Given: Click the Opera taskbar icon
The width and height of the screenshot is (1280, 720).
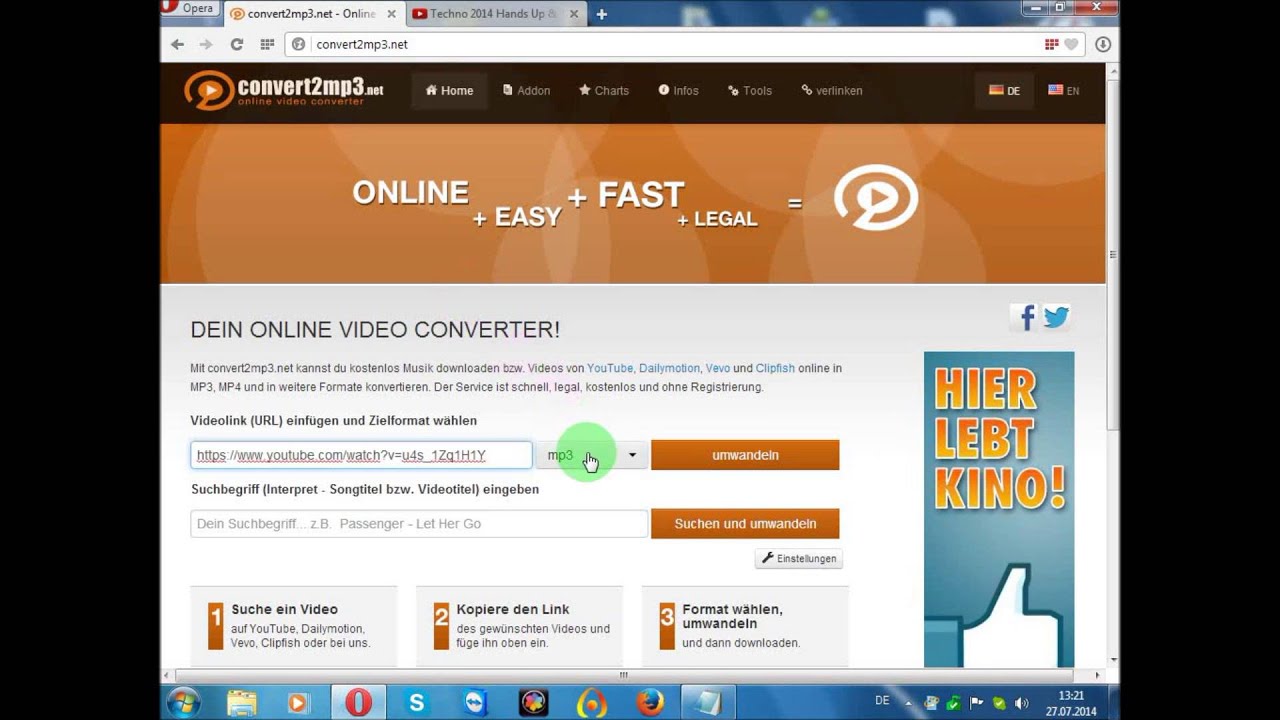Looking at the screenshot, I should 357,703.
